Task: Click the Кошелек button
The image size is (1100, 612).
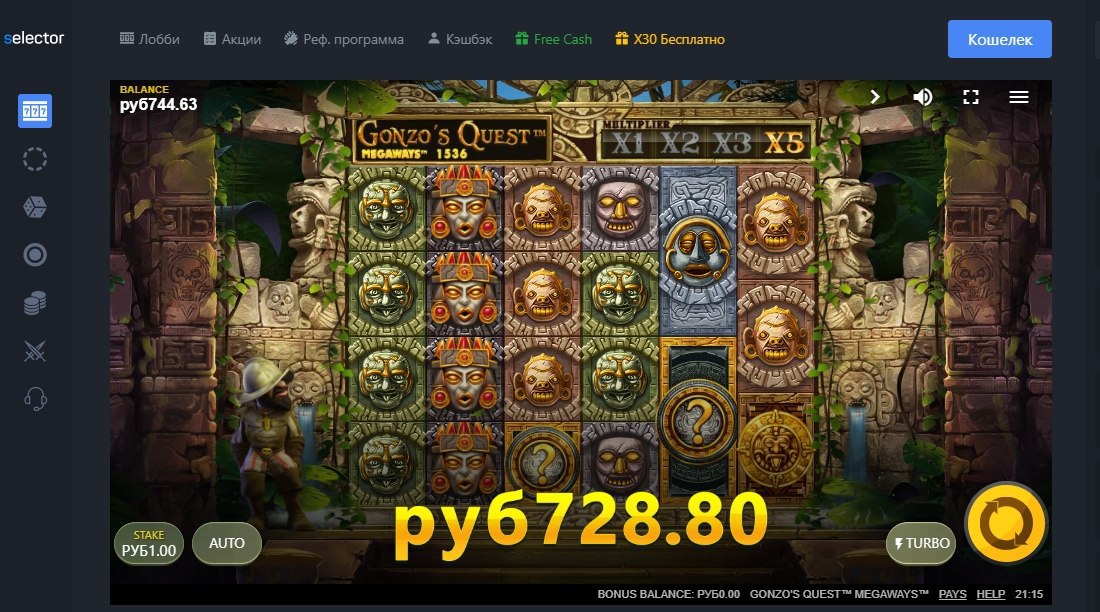Action: 1000,39
